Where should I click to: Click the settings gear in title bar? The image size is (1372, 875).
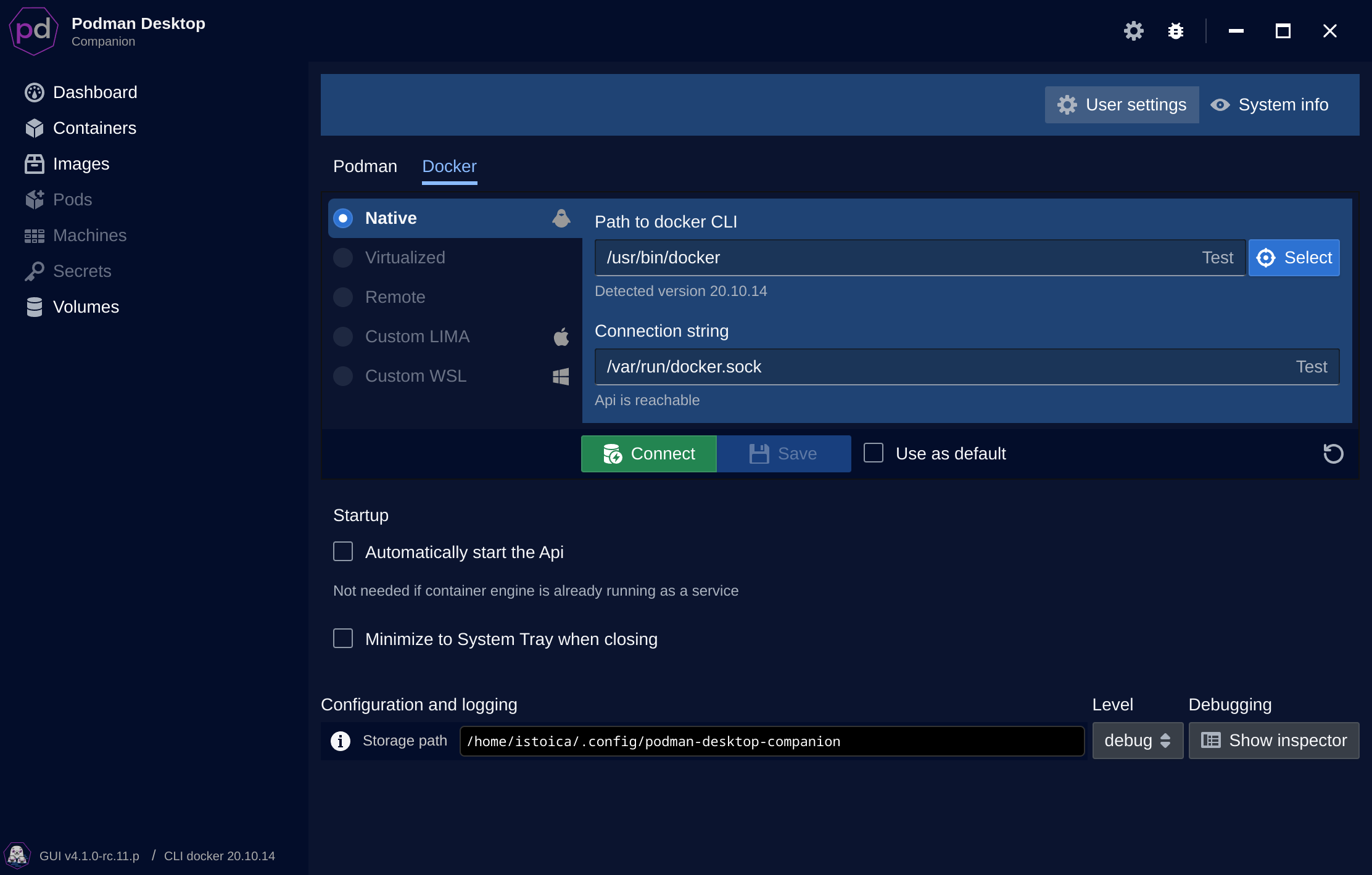1133,31
